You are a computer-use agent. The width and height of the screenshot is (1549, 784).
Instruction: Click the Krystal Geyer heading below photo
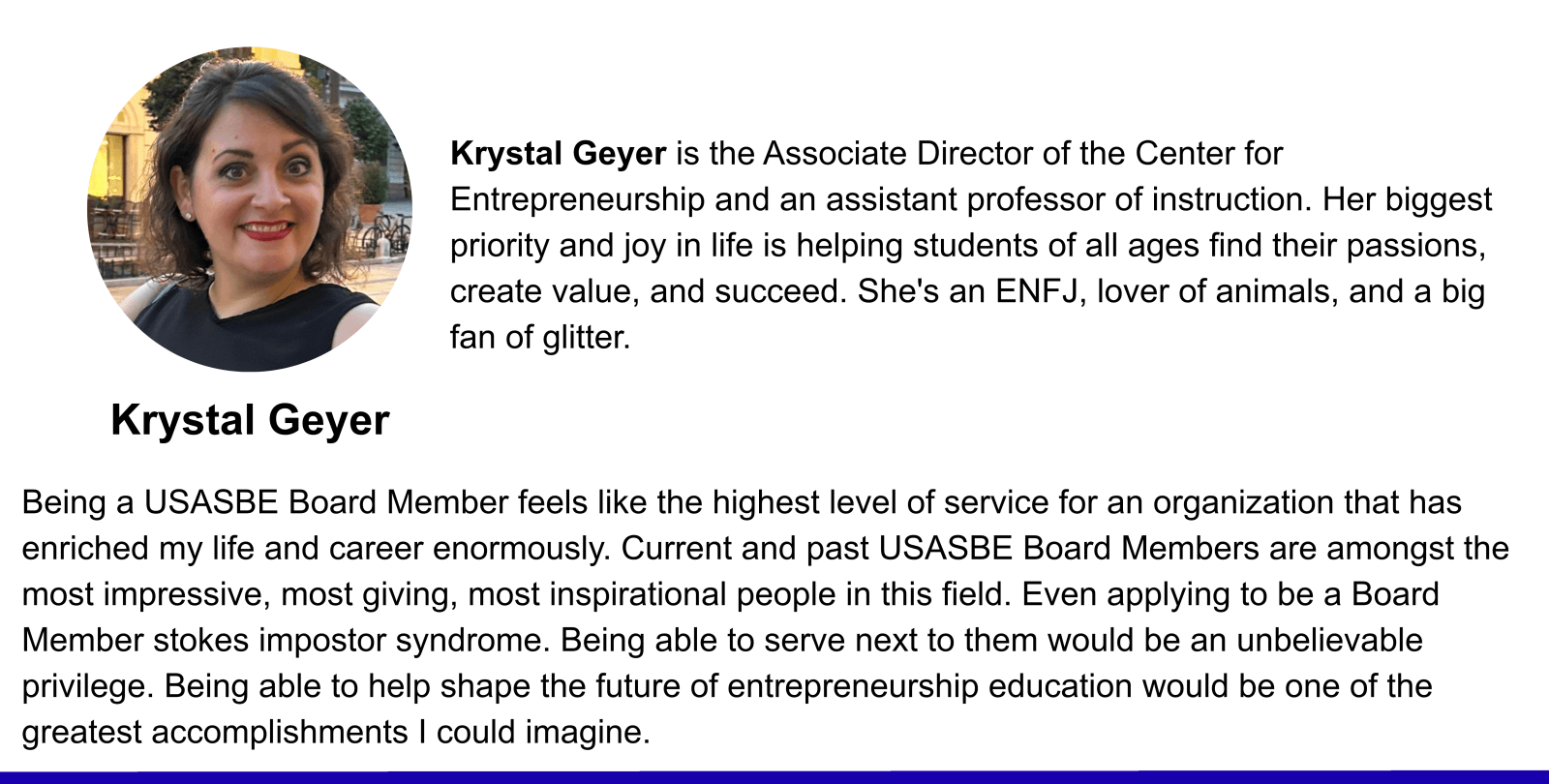point(250,420)
